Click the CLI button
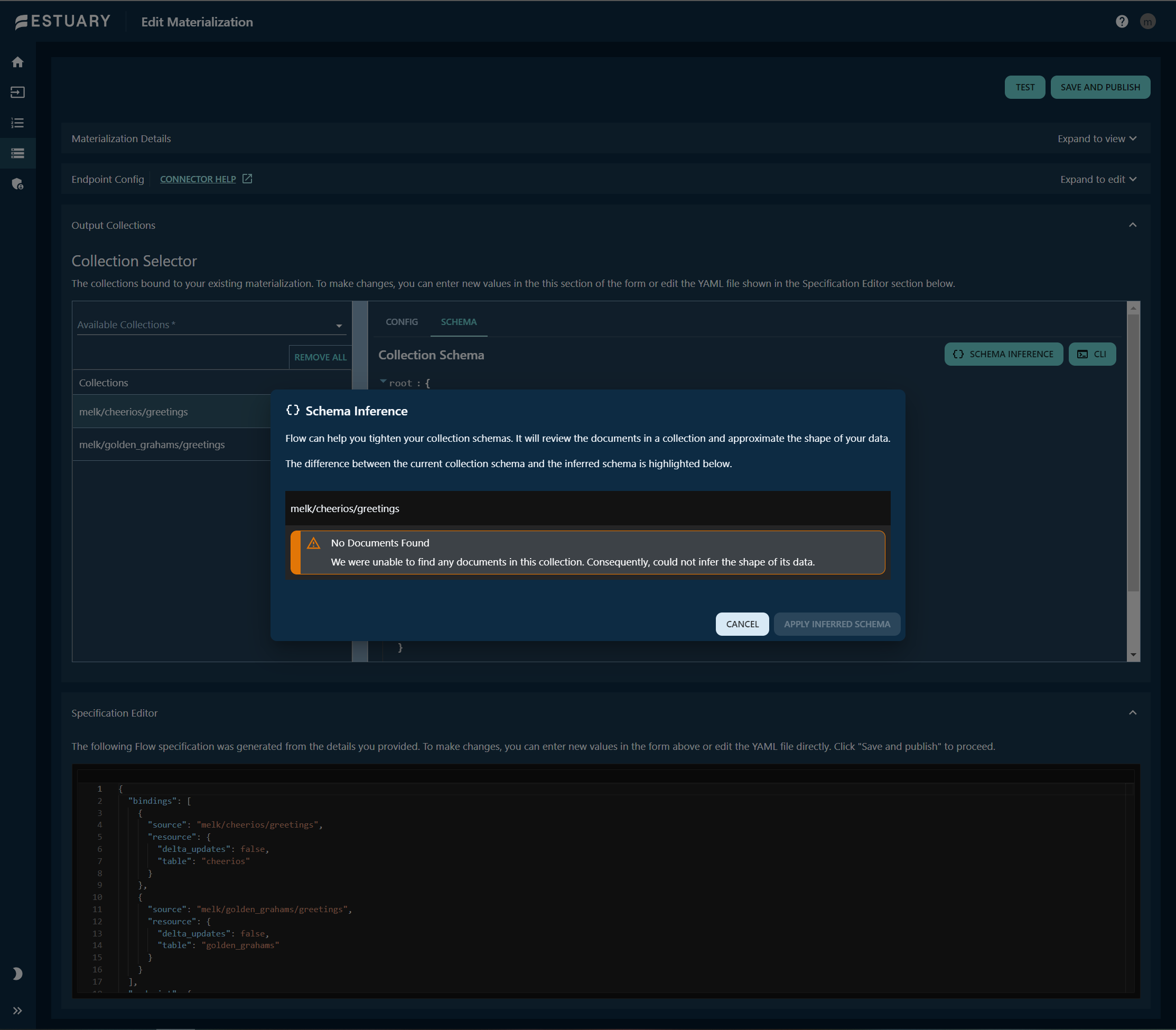This screenshot has width=1176, height=1030. tap(1091, 354)
